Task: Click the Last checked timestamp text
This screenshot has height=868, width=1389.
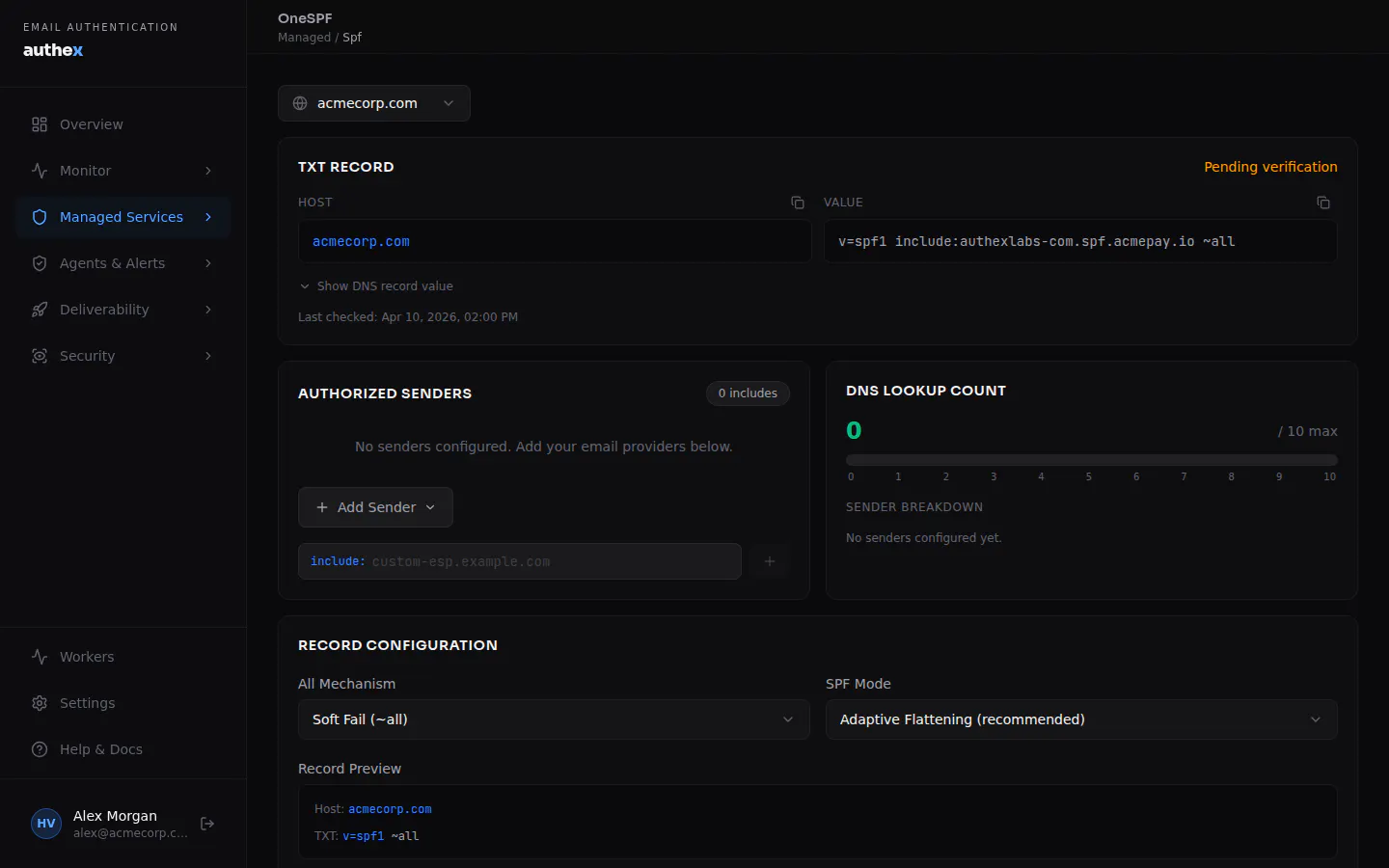Action: pyautogui.click(x=408, y=317)
